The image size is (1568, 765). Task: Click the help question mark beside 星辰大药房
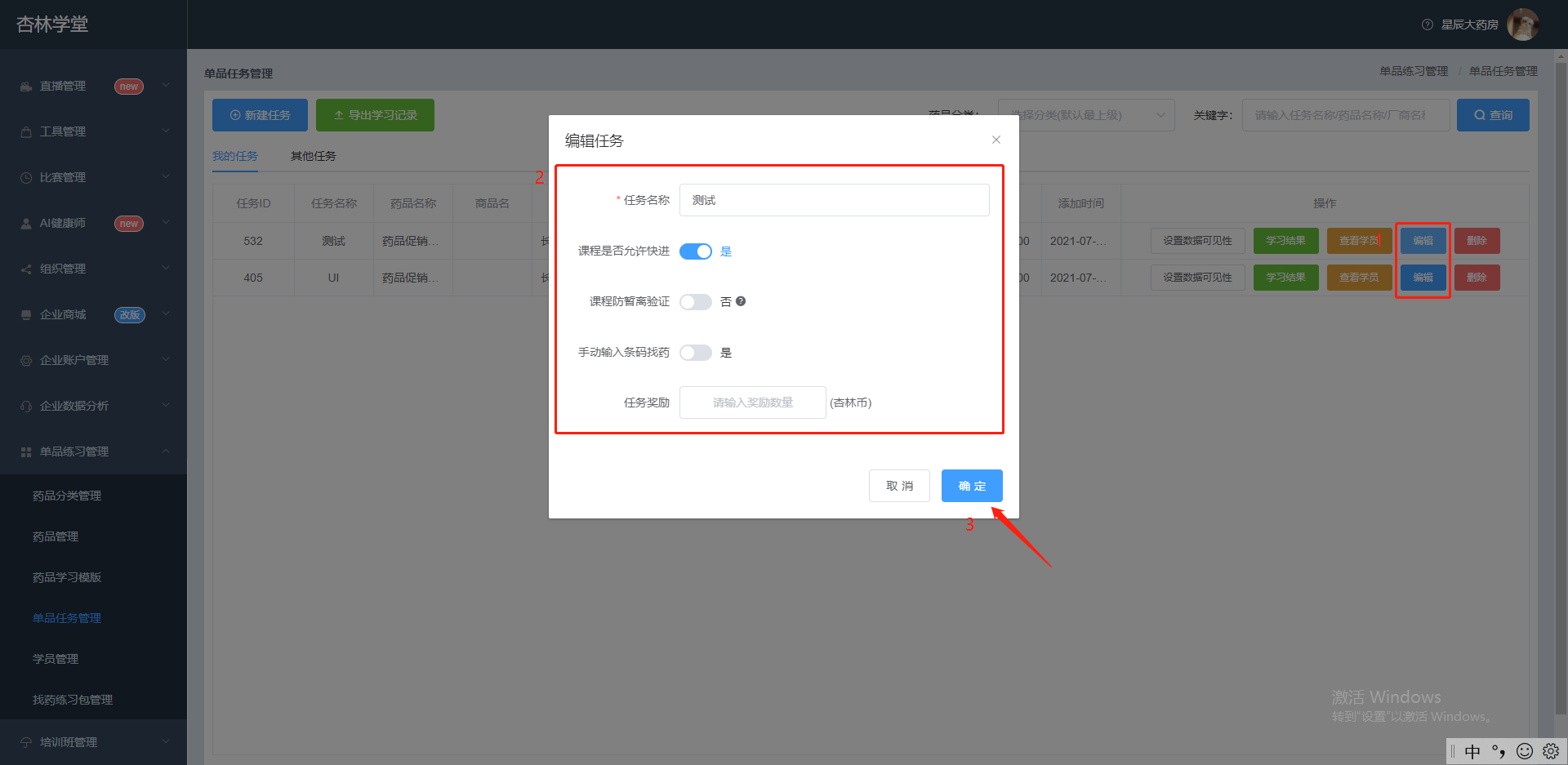click(x=1428, y=24)
